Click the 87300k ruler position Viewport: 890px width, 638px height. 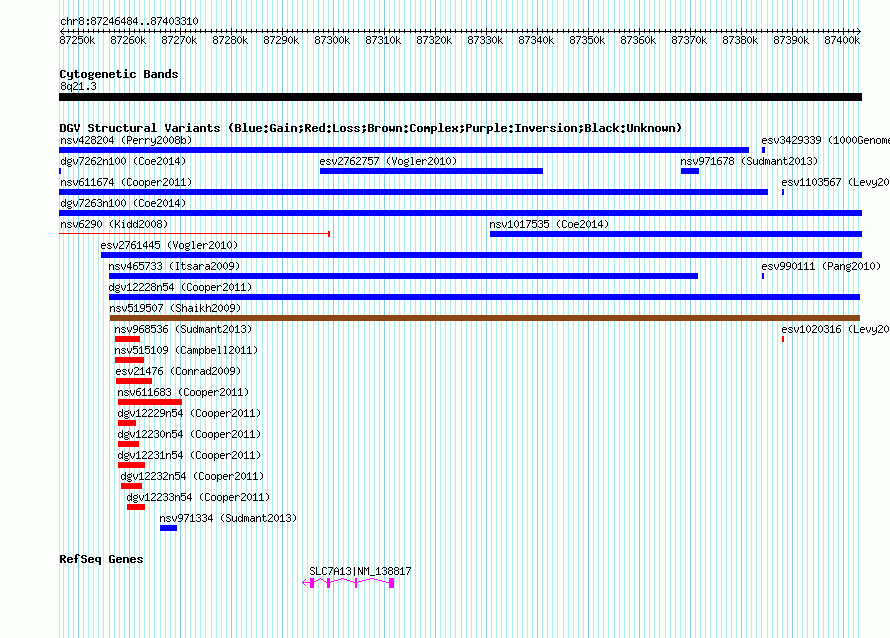click(x=332, y=40)
